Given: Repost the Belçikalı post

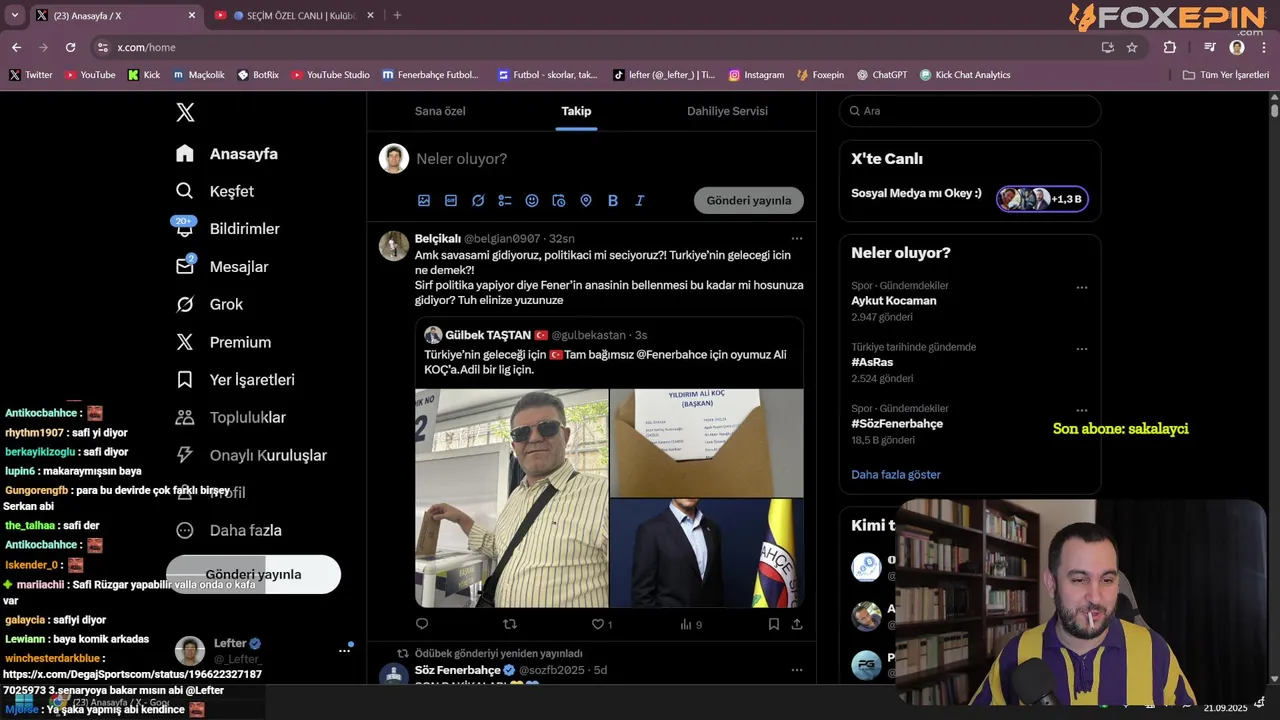Looking at the screenshot, I should pyautogui.click(x=510, y=624).
